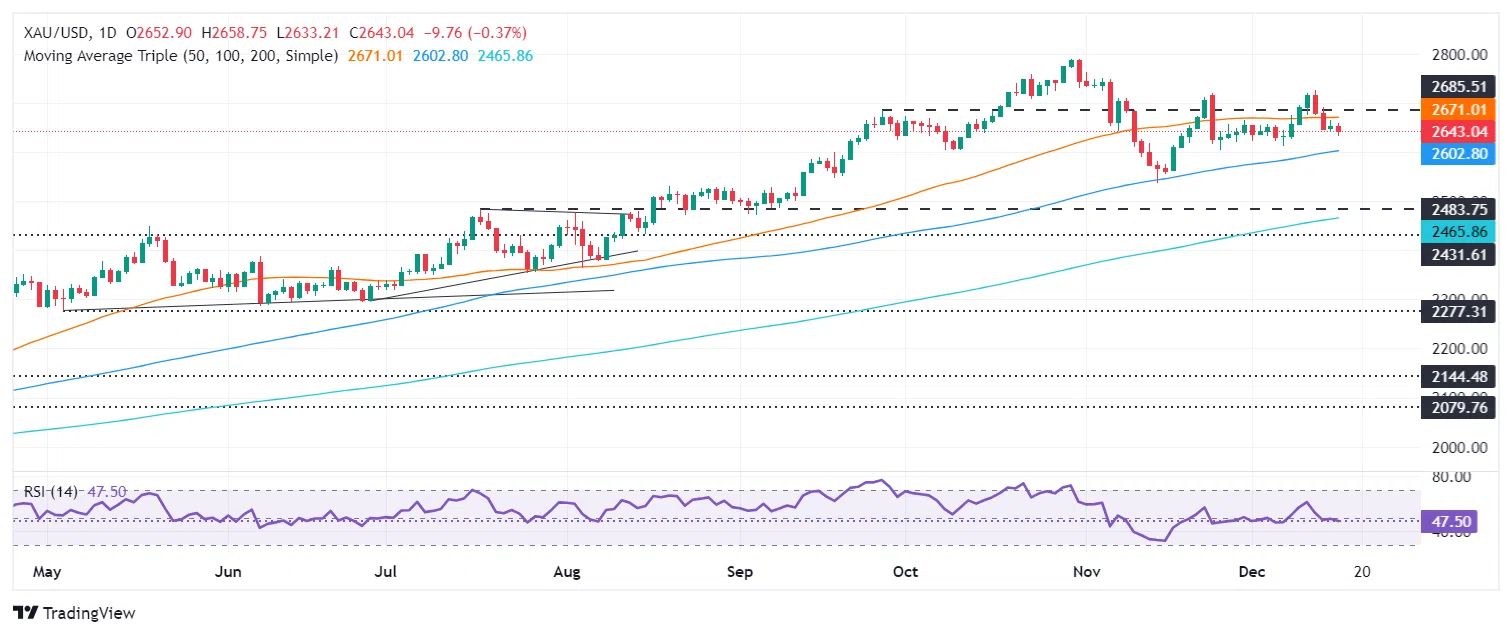Click the cyan 2465.86 price axis tag
Viewport: 1512px width, 636px height.
pos(1461,232)
